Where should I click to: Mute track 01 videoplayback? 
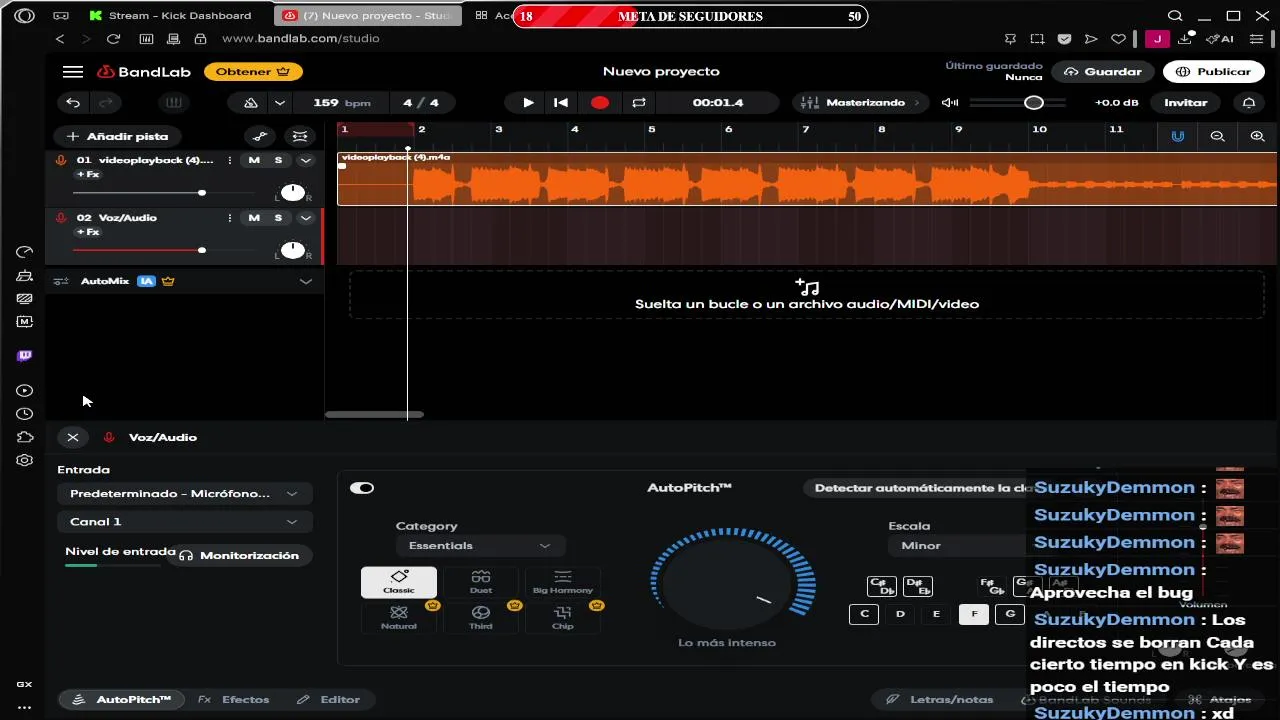pos(254,160)
